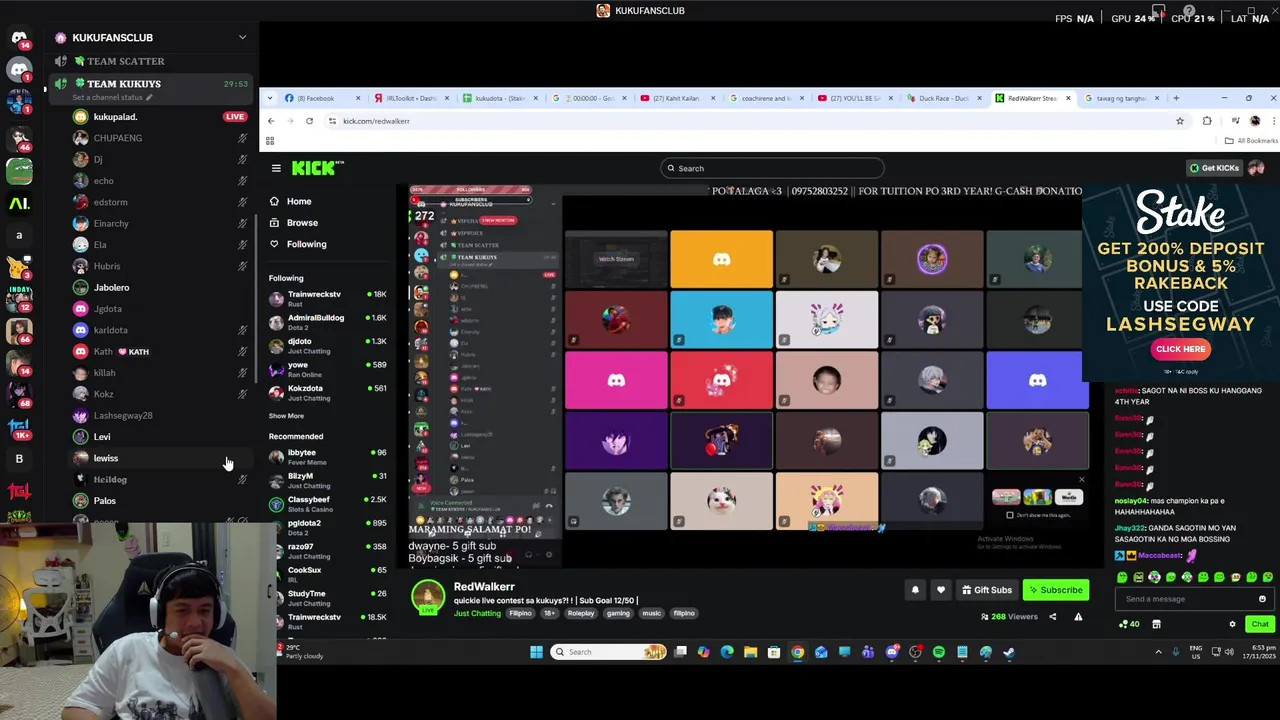Open the coachirene browser tab

pyautogui.click(x=766, y=98)
